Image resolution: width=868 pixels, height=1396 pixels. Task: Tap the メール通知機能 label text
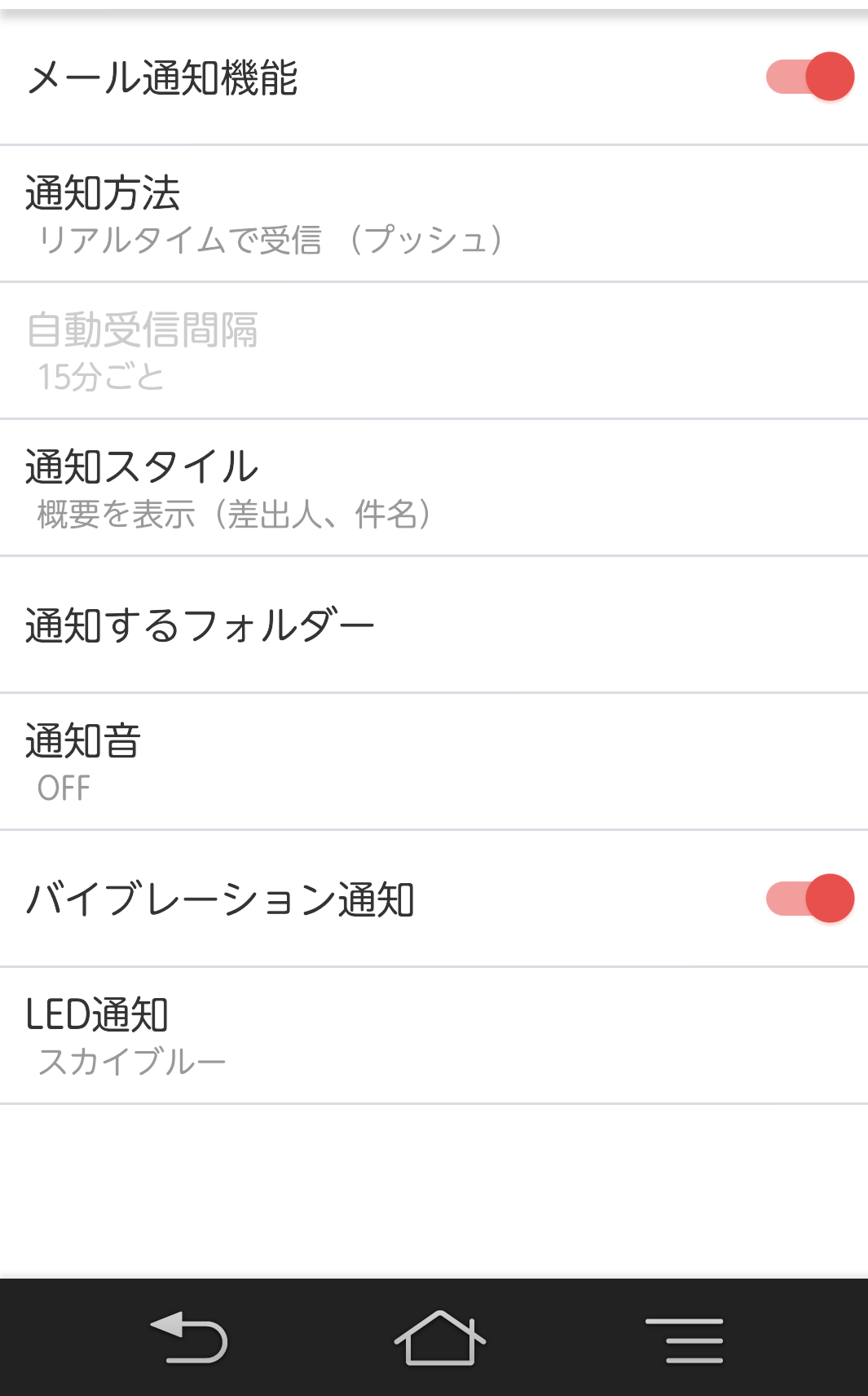[162, 78]
